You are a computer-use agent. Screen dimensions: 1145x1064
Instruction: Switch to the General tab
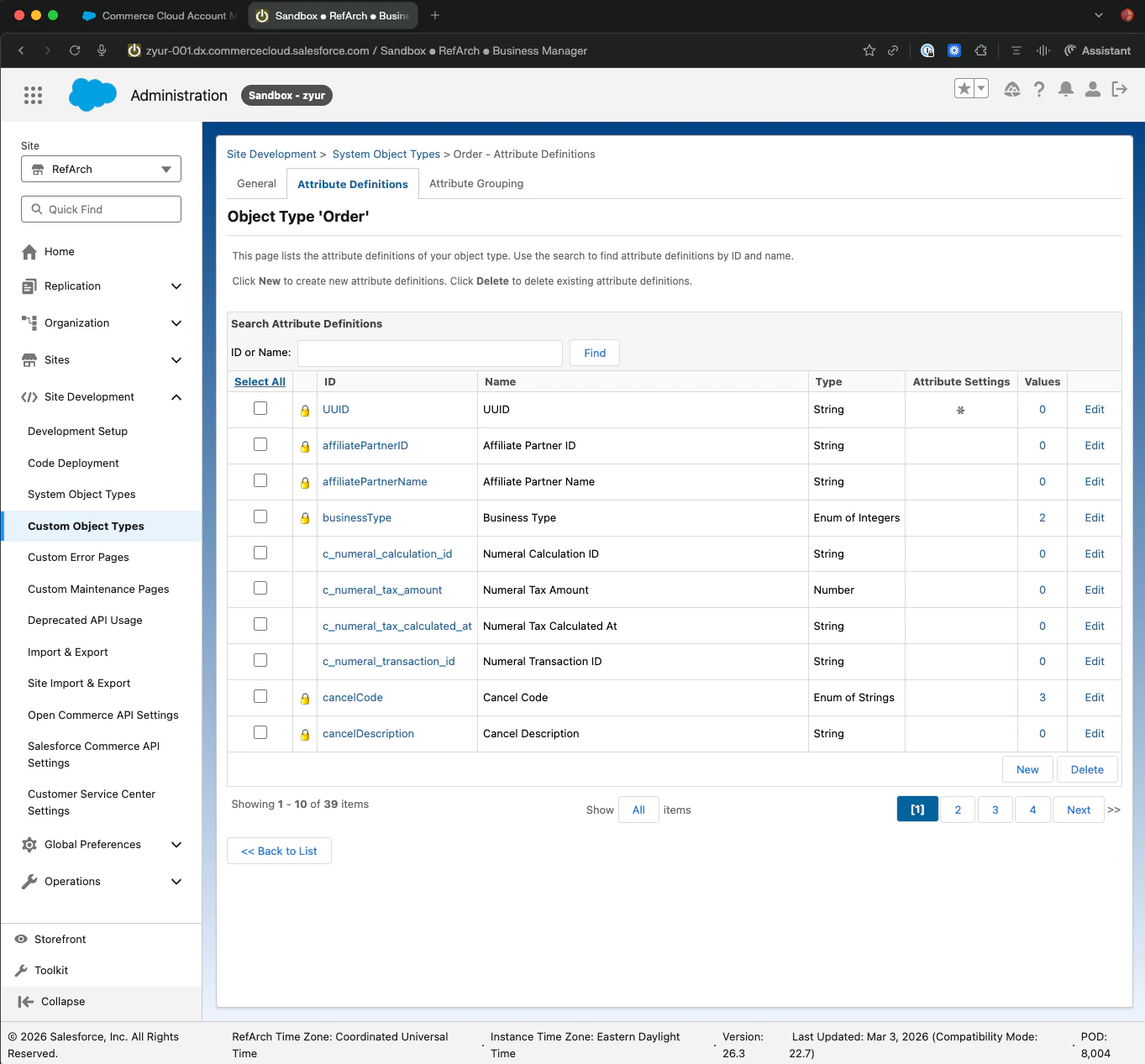[256, 183]
